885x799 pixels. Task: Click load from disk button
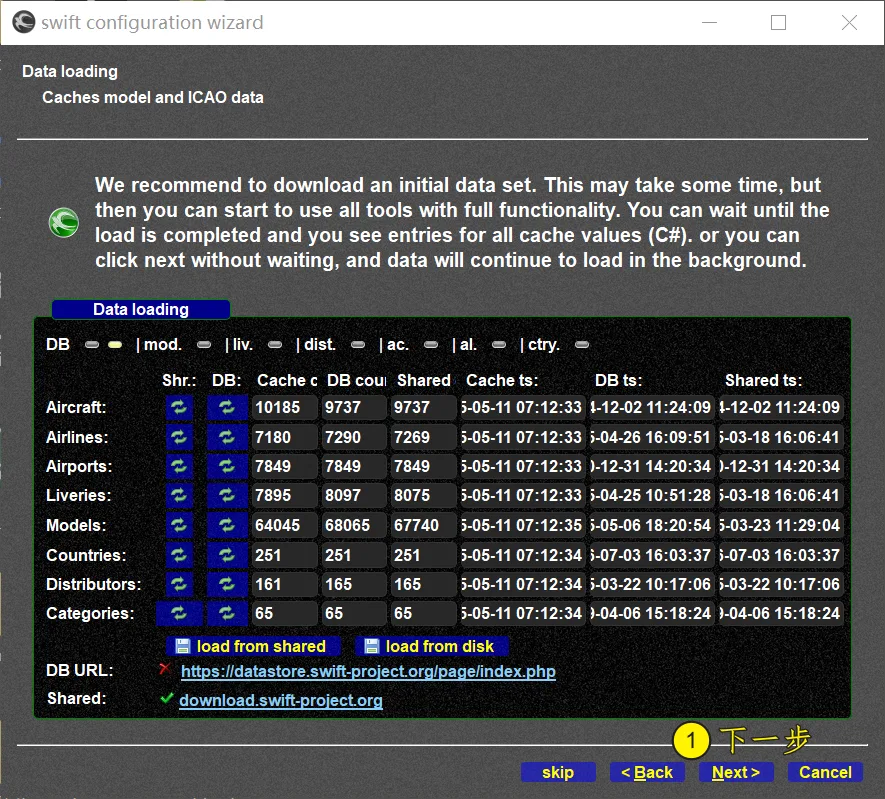click(x=432, y=646)
